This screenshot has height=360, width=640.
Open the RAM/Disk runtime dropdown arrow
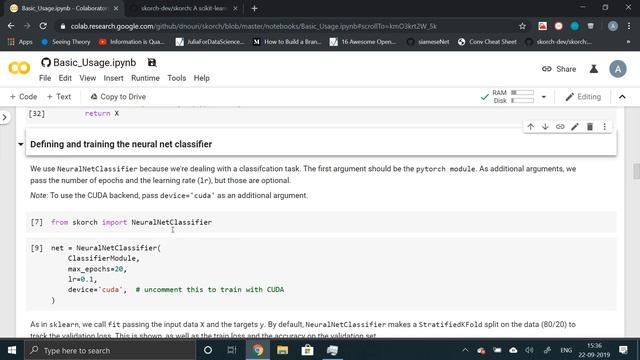(x=544, y=97)
